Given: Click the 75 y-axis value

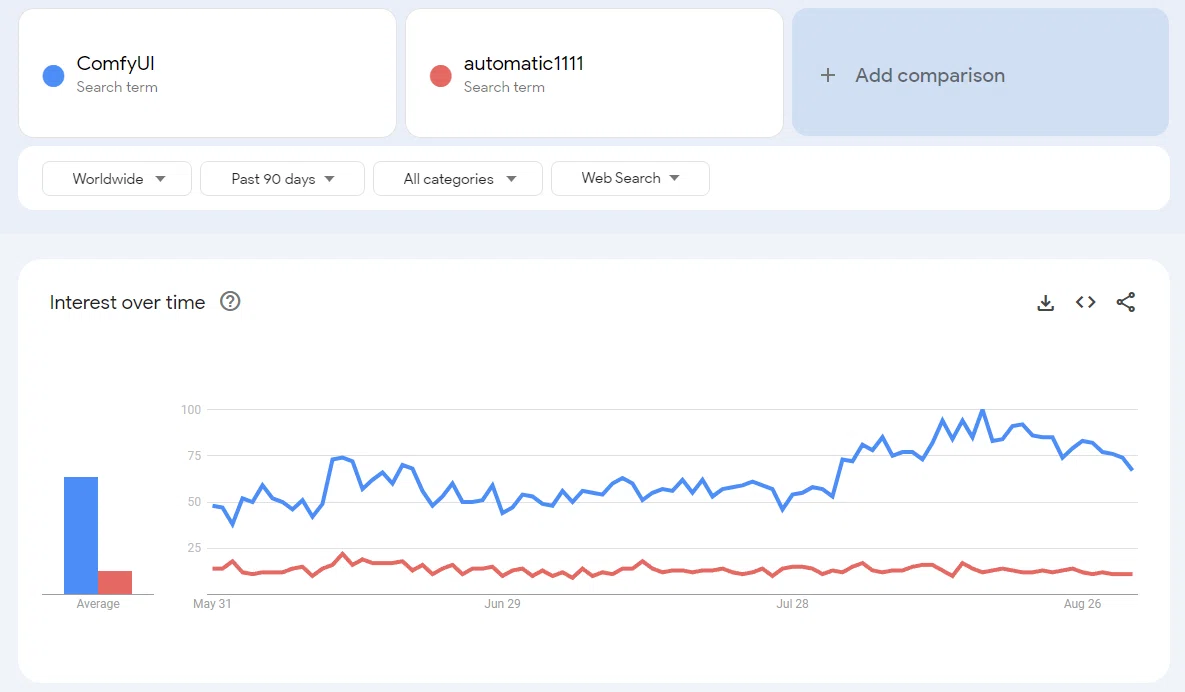Looking at the screenshot, I should coord(194,456).
